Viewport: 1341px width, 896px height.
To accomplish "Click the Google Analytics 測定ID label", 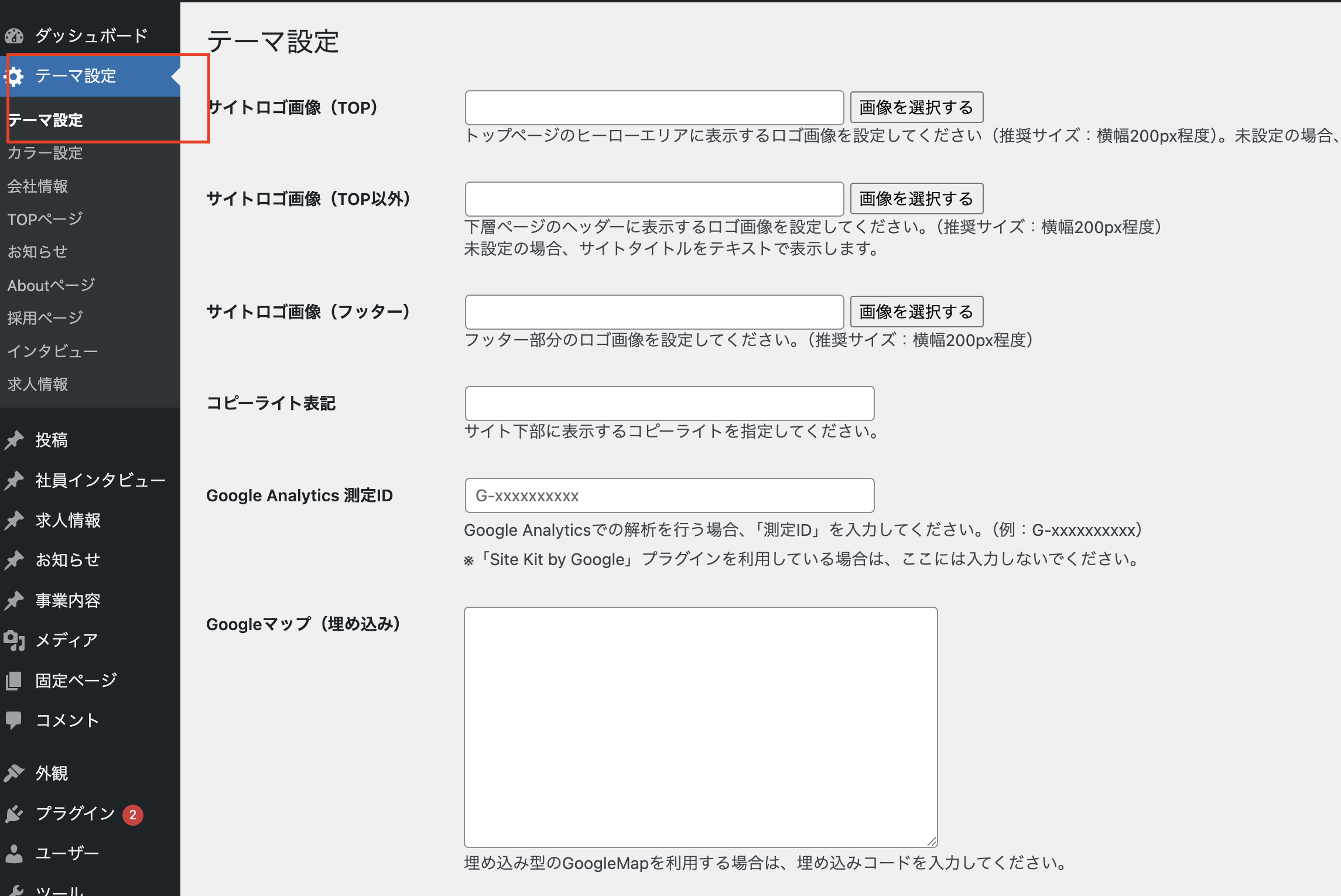I will pyautogui.click(x=299, y=496).
